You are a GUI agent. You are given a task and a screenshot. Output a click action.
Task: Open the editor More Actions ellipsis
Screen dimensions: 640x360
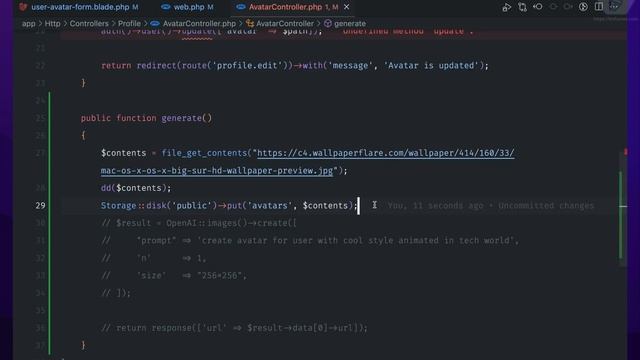pos(614,7)
